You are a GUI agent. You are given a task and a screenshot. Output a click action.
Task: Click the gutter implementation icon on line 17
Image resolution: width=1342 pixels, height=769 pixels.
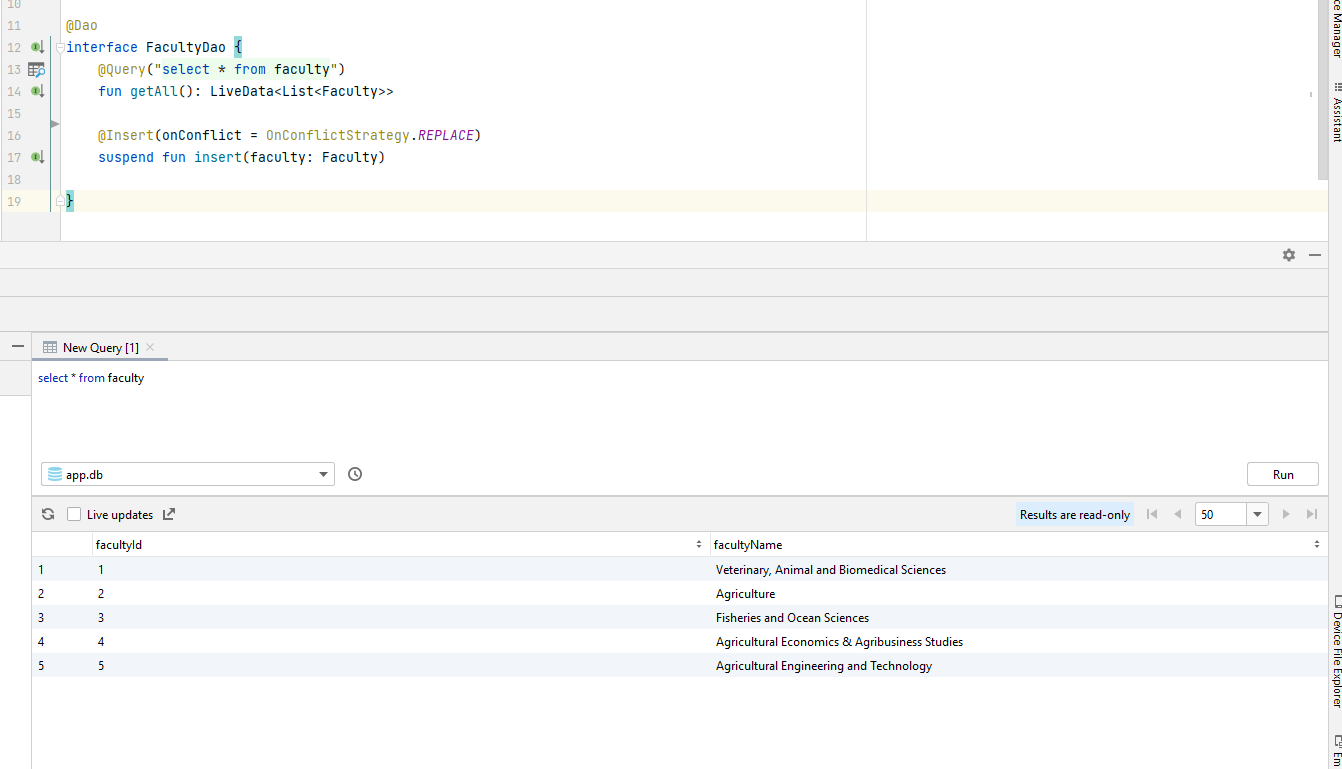point(37,157)
